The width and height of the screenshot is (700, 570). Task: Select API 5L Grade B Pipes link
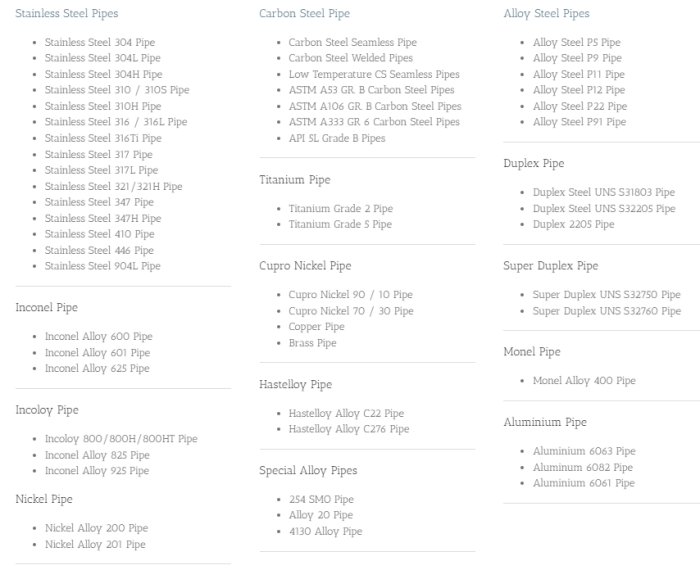(x=336, y=138)
